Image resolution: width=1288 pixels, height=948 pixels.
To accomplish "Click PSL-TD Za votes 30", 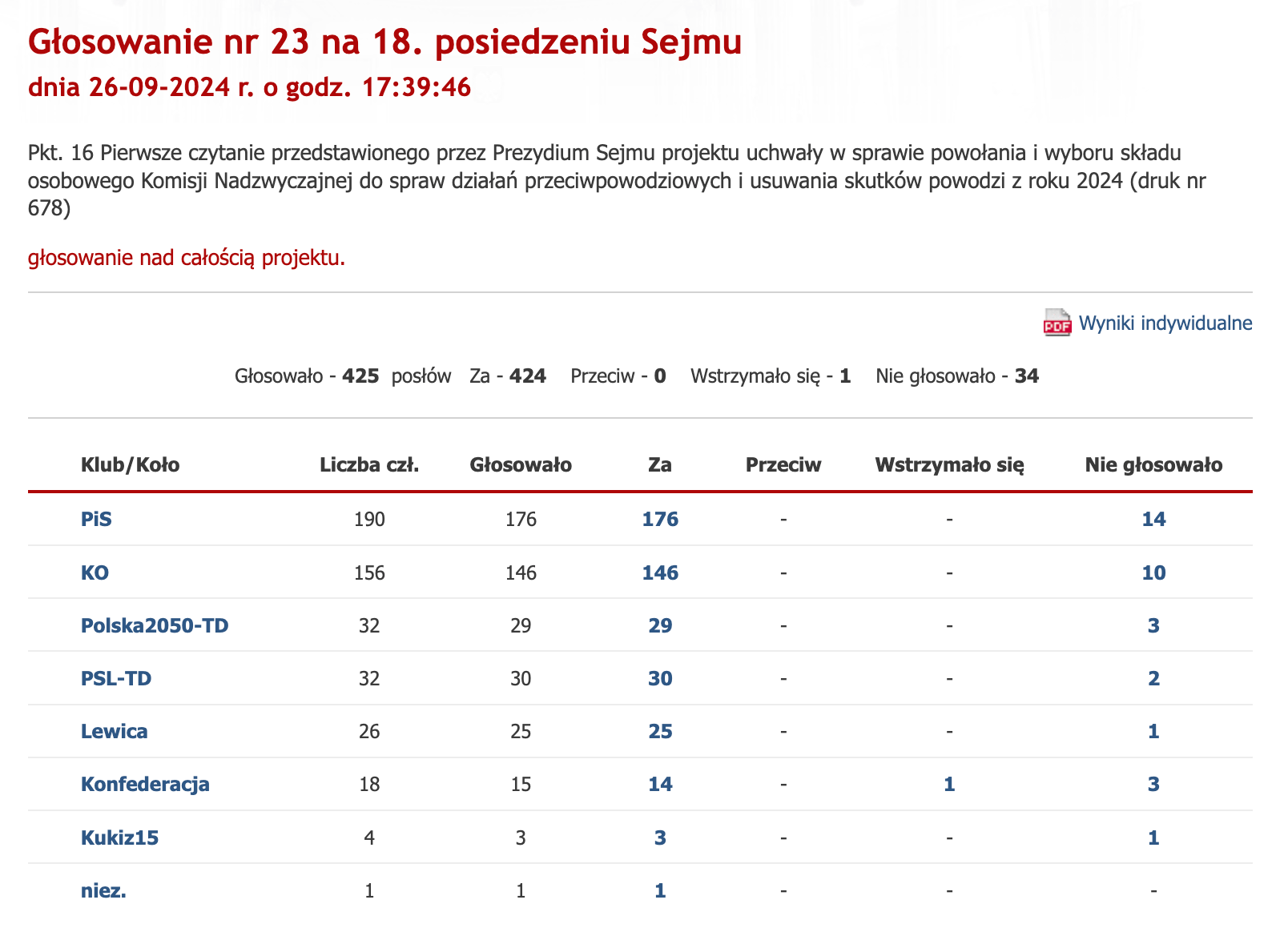I will pyautogui.click(x=660, y=679).
